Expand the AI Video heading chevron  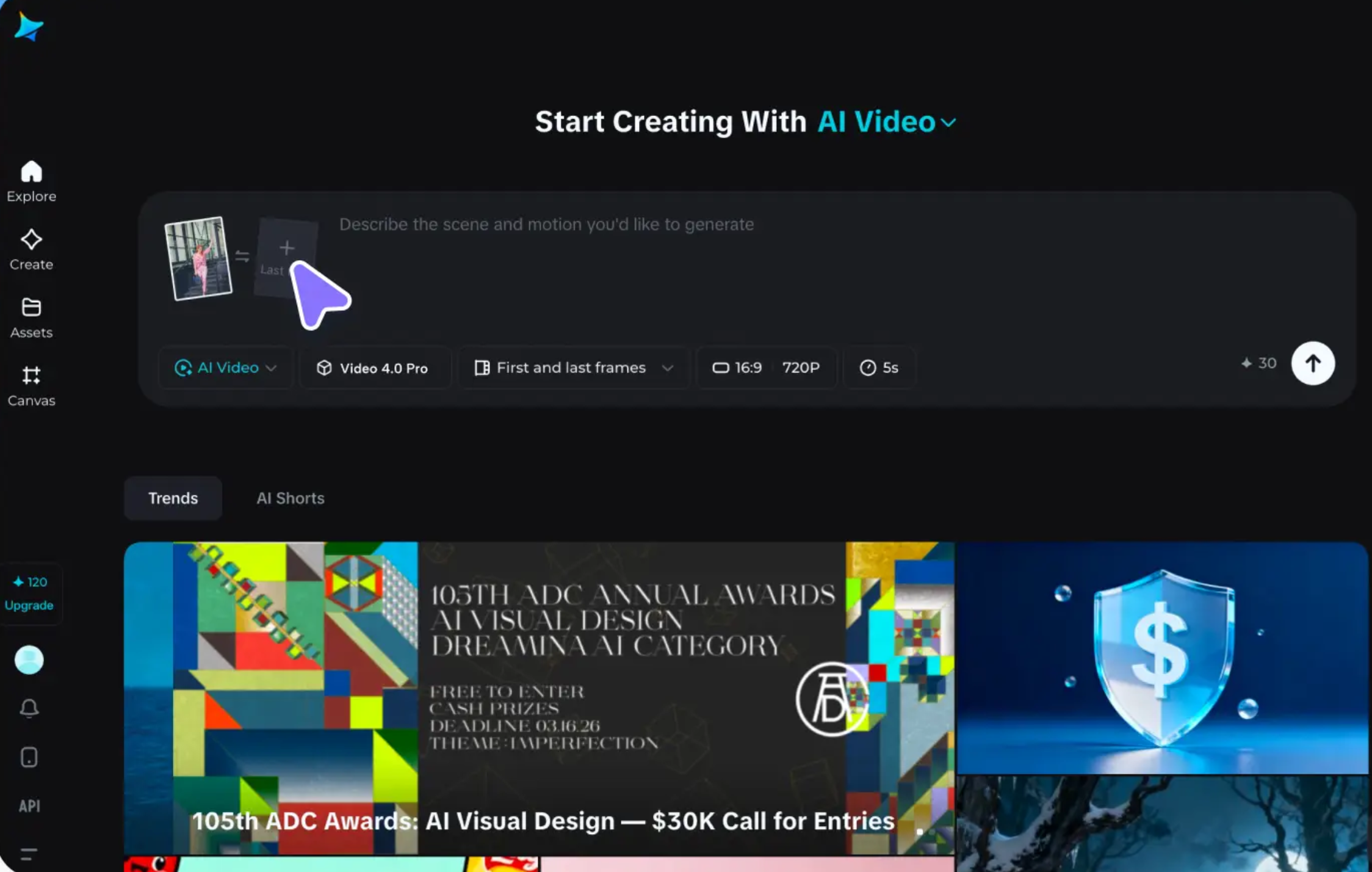tap(948, 123)
